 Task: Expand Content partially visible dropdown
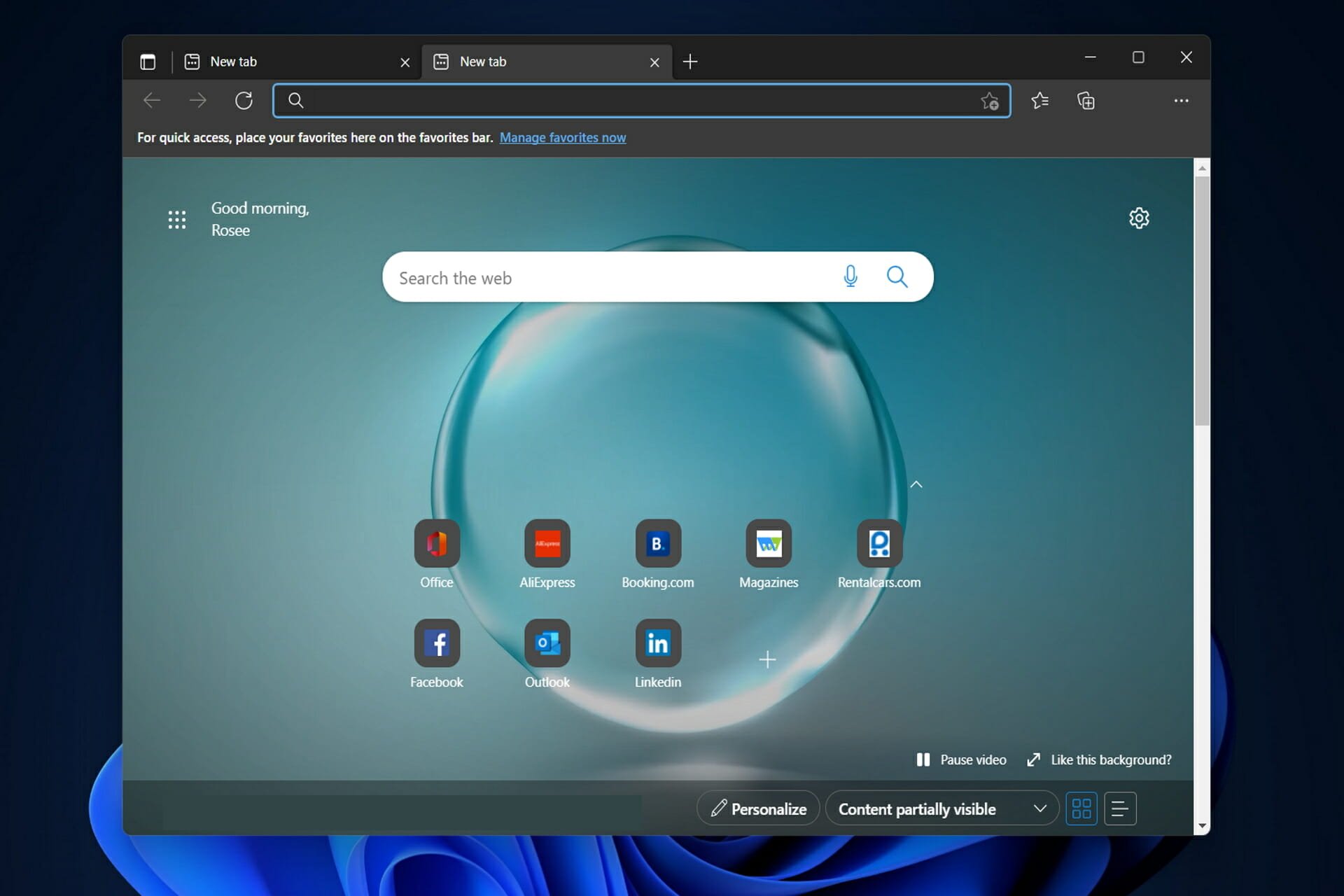click(942, 808)
